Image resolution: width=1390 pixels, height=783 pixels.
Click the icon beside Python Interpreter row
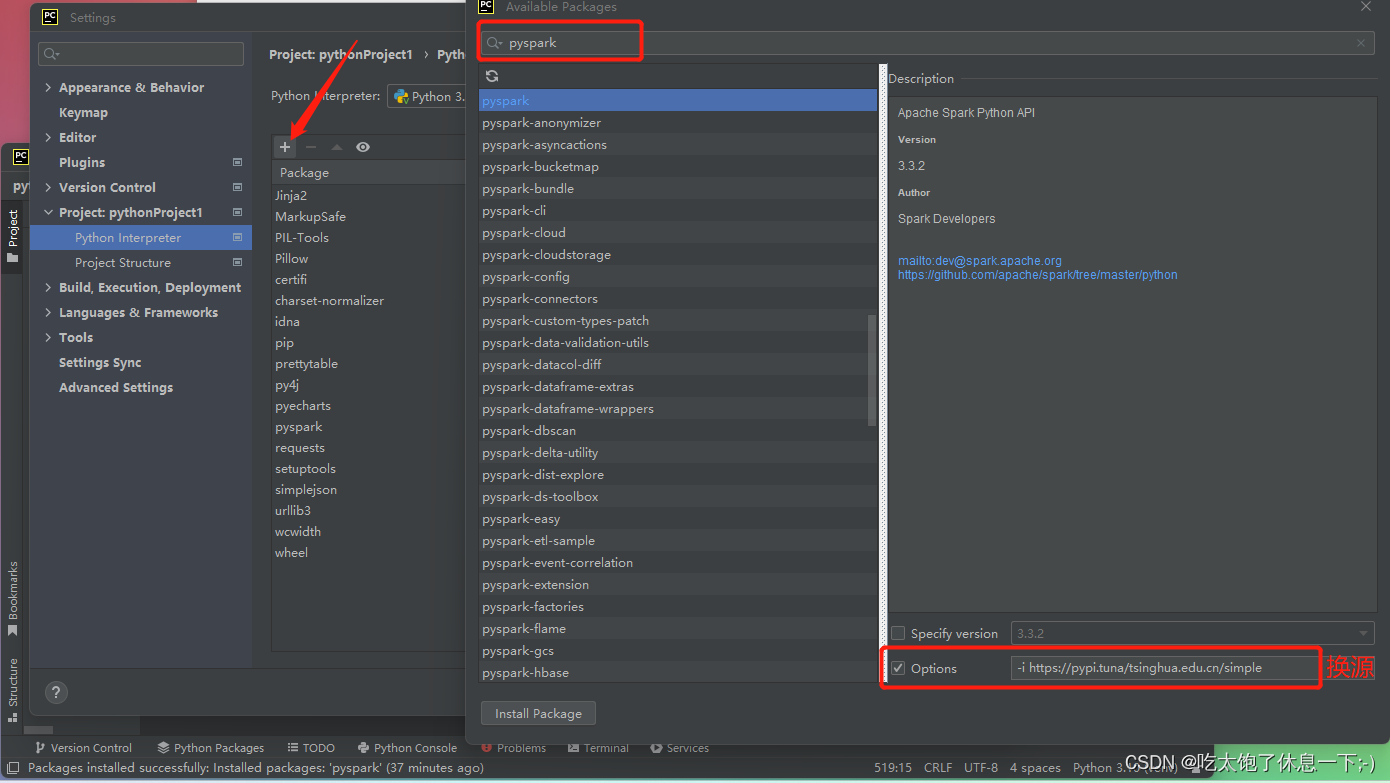point(238,237)
